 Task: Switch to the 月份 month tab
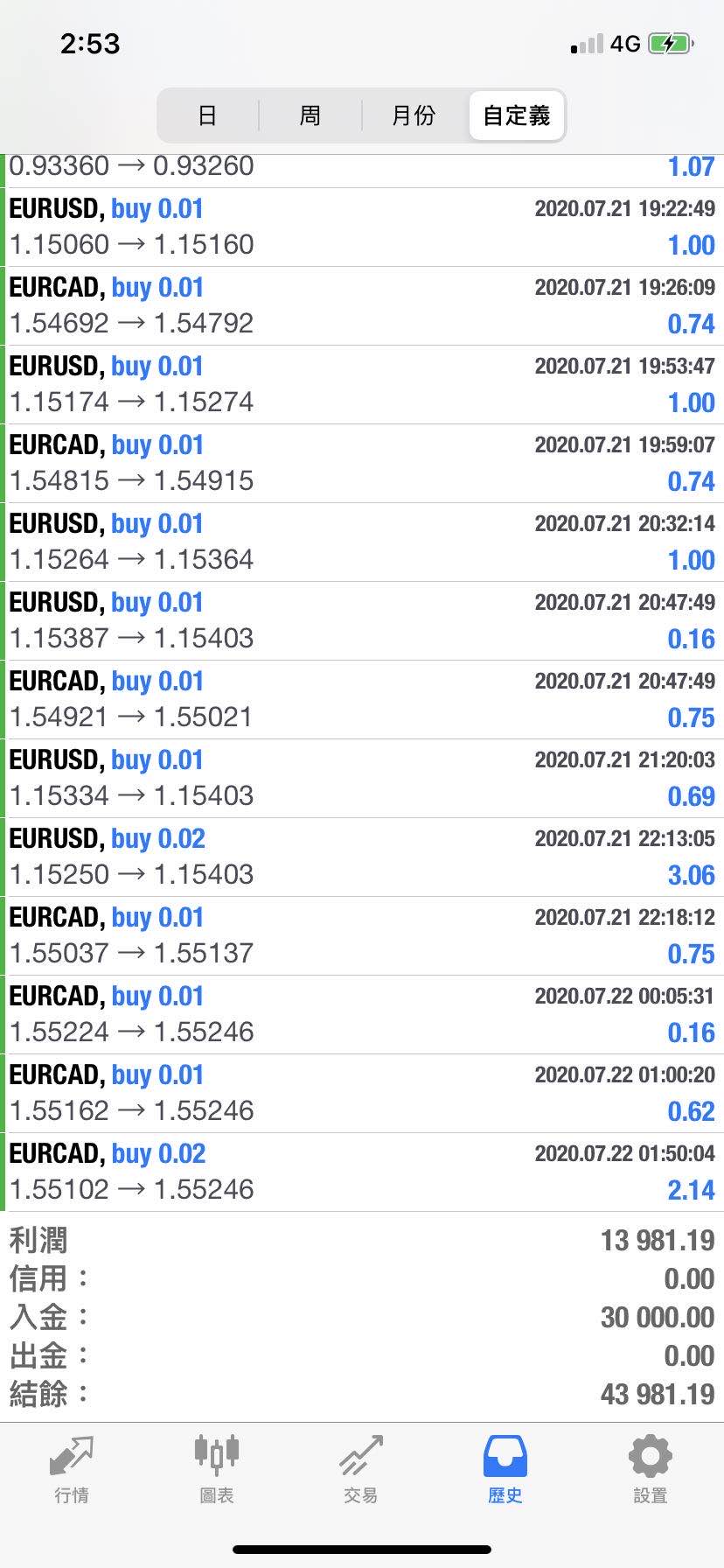point(414,115)
